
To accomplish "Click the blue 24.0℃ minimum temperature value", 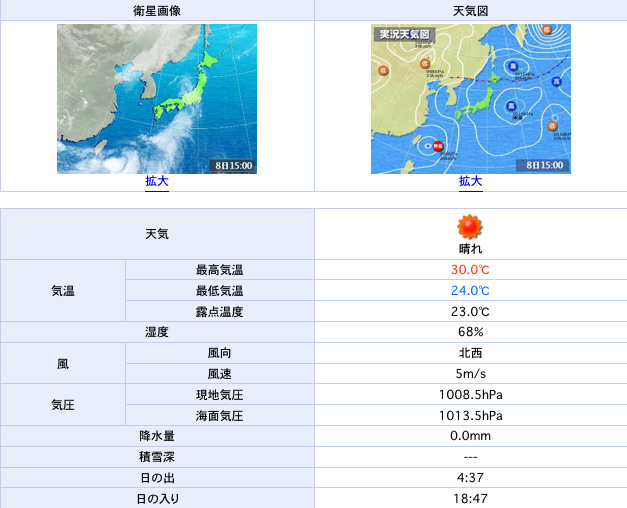I will [470, 291].
